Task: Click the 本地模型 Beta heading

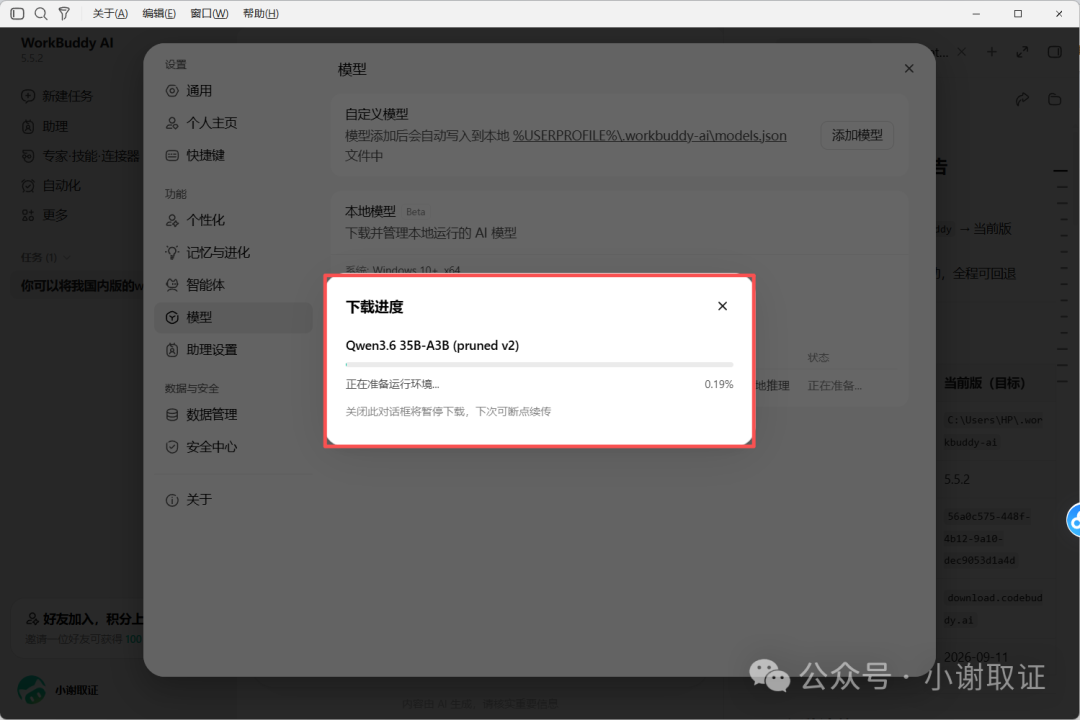Action: click(x=385, y=212)
